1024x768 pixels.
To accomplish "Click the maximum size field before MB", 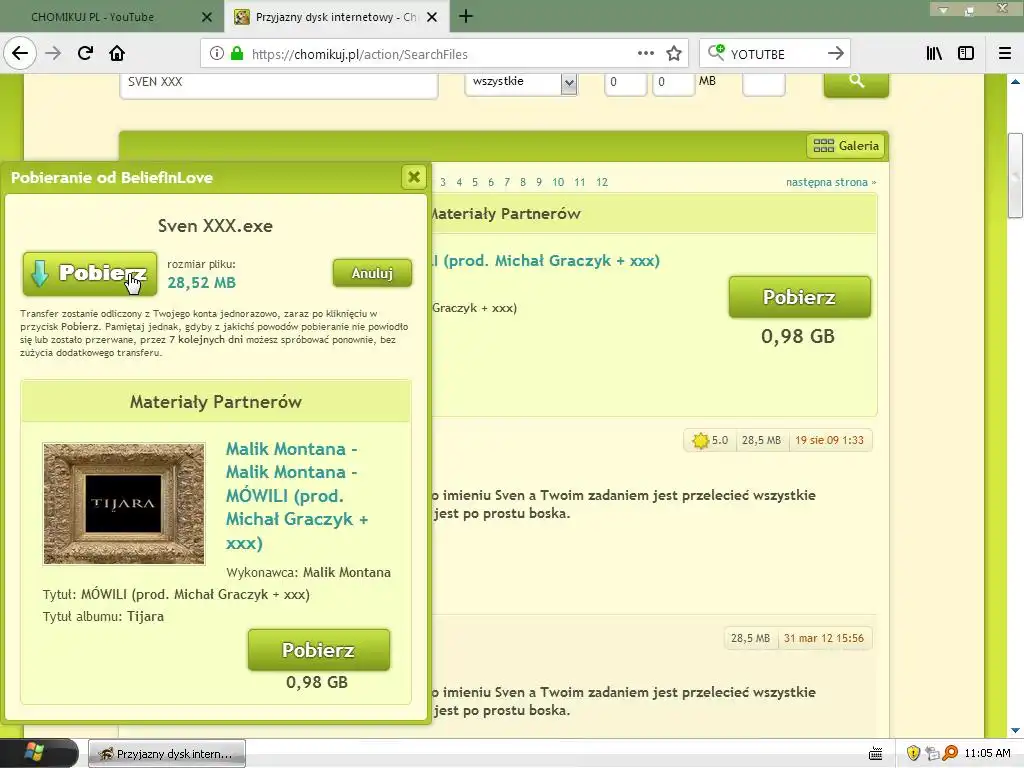I will point(673,84).
